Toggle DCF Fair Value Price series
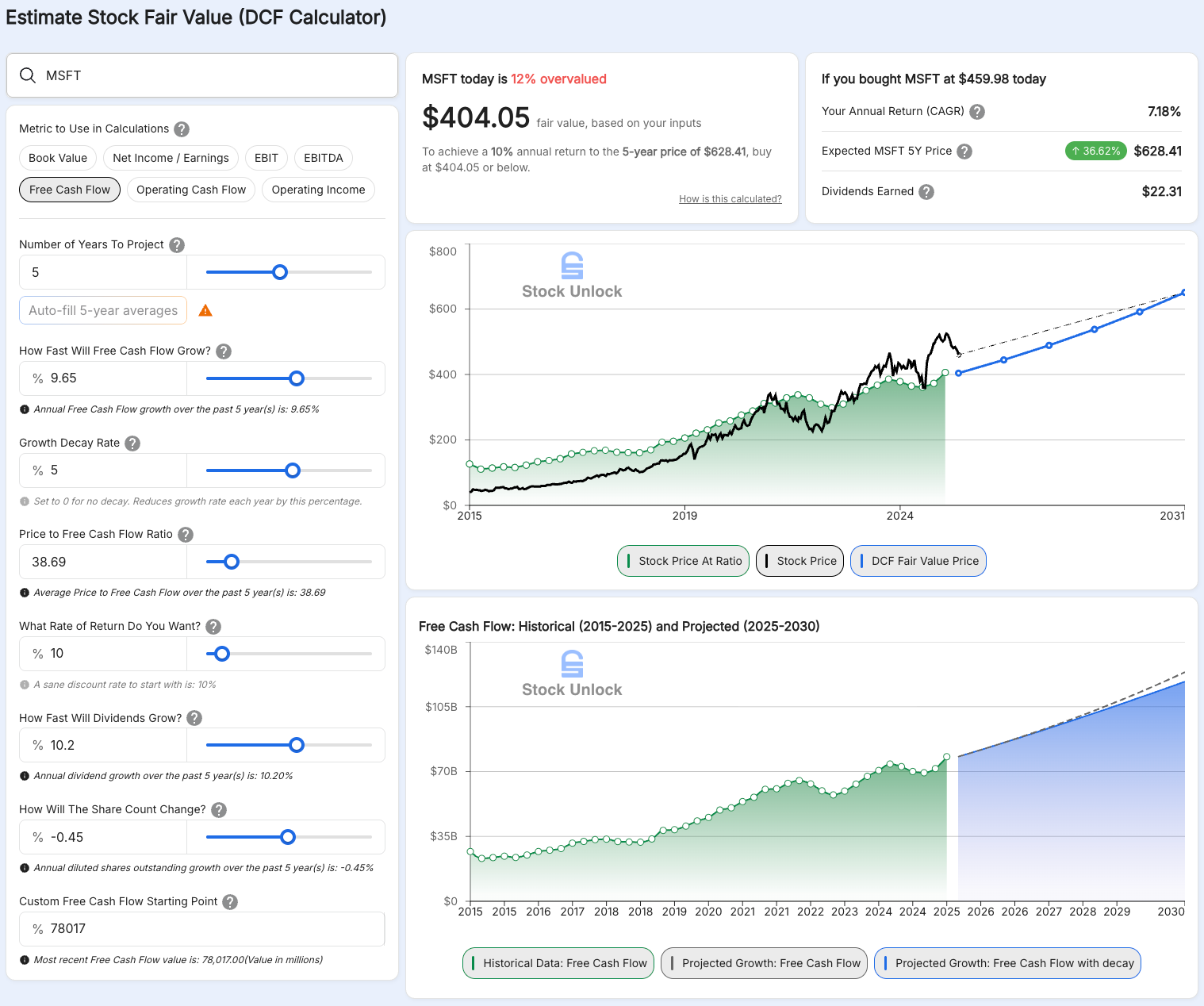 [x=918, y=561]
